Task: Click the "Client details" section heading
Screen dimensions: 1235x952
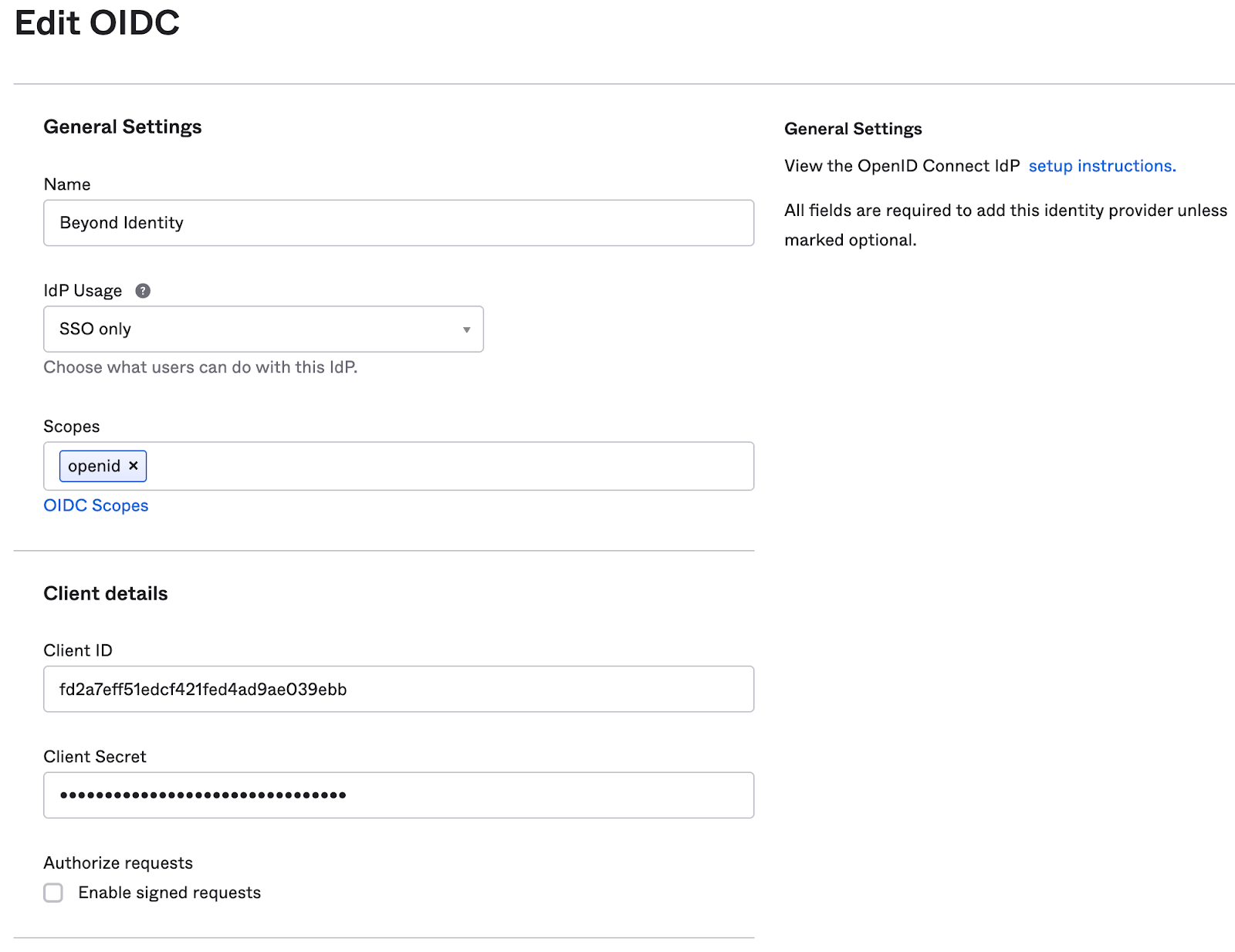Action: (106, 593)
